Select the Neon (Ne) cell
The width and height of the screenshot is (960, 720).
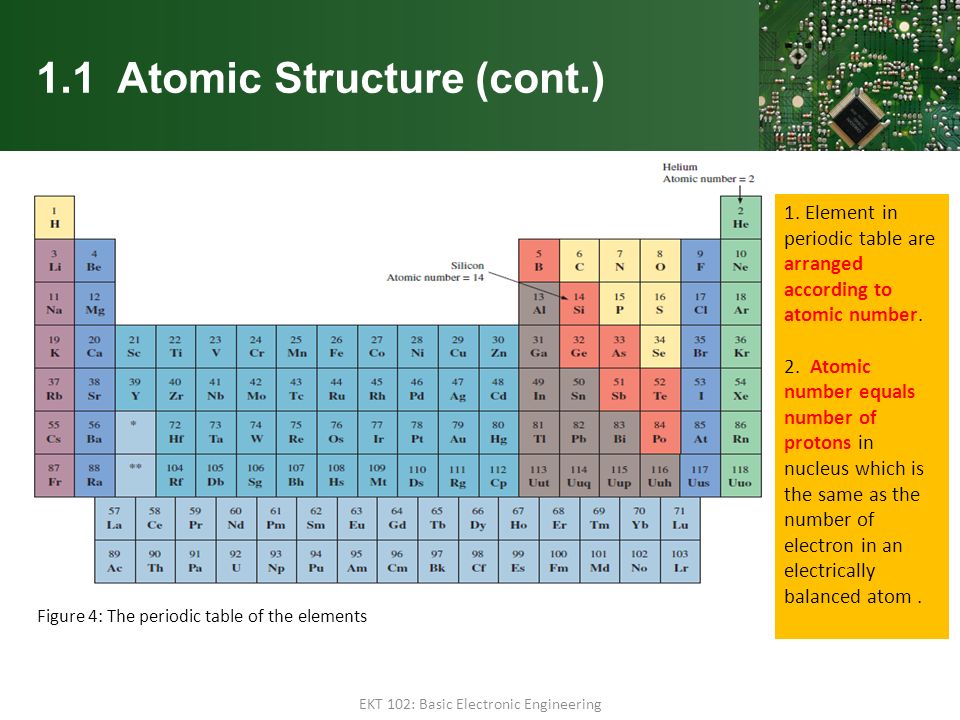[x=741, y=260]
